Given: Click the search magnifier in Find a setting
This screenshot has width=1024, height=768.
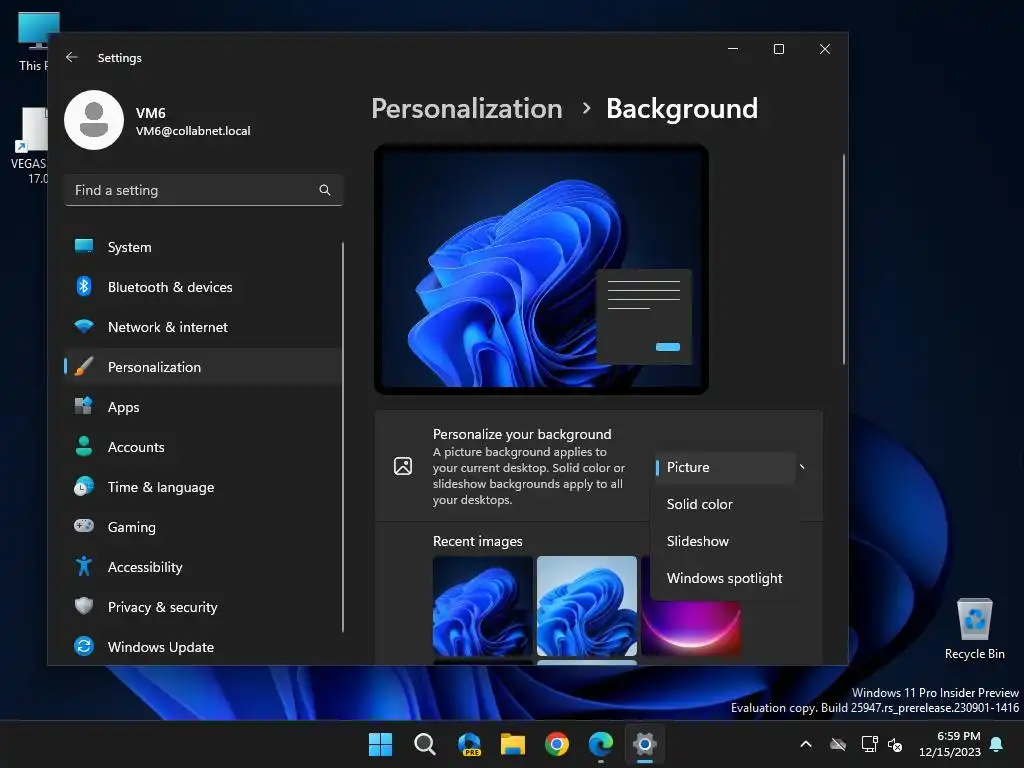Looking at the screenshot, I should [325, 190].
